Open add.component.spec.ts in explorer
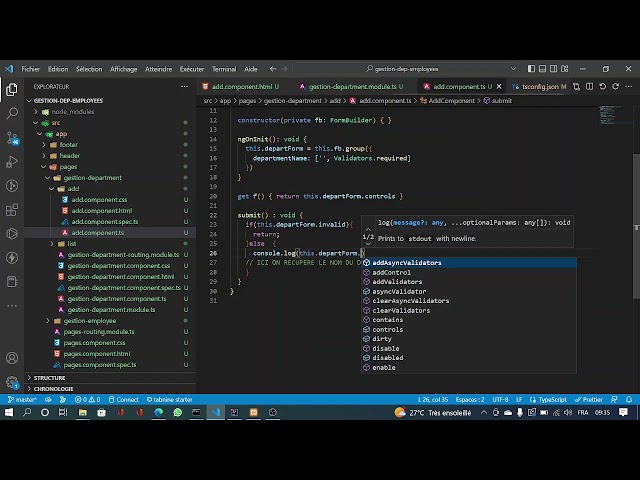This screenshot has width=640, height=480. [x=104, y=222]
